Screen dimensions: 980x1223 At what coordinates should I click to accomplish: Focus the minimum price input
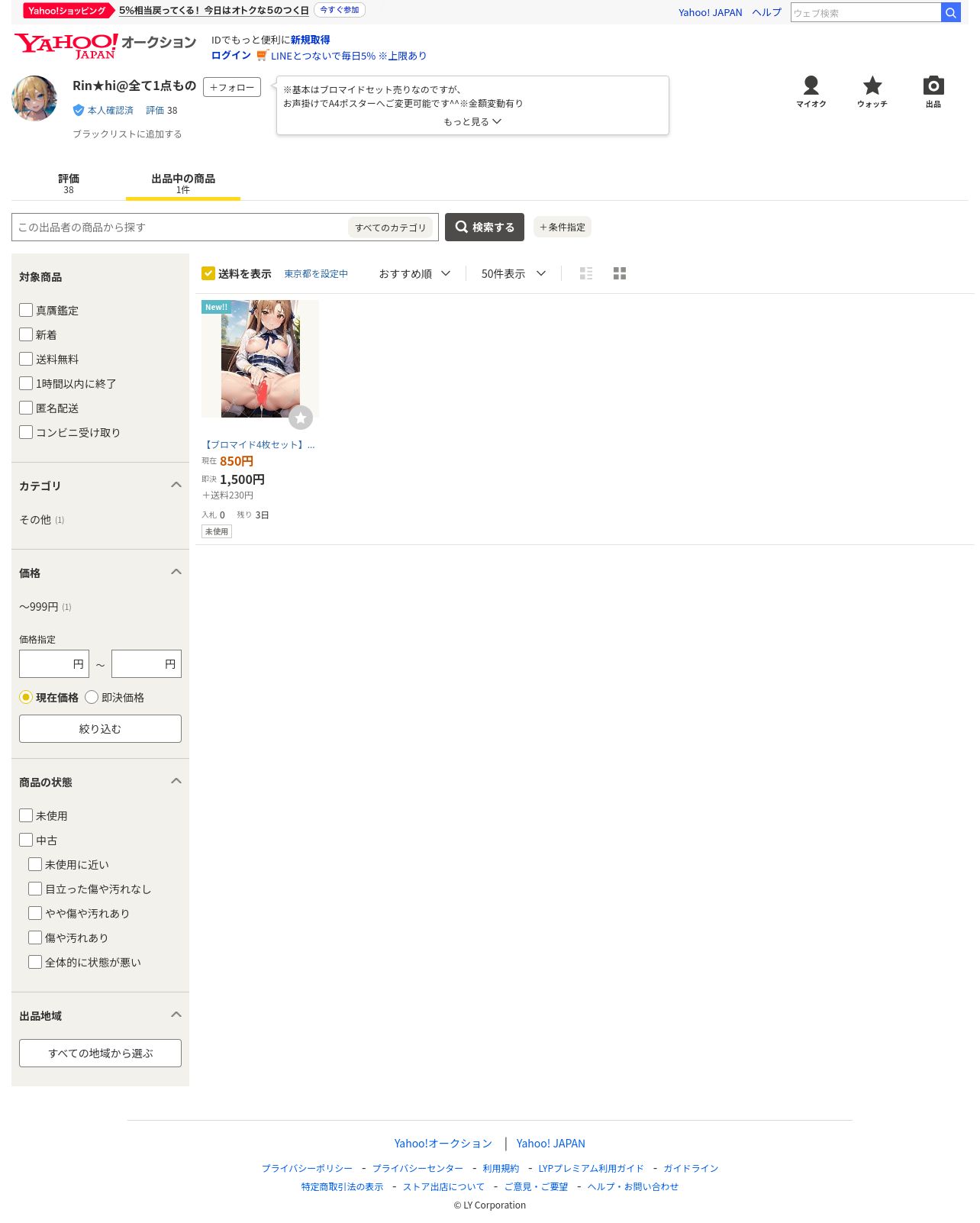pos(54,663)
